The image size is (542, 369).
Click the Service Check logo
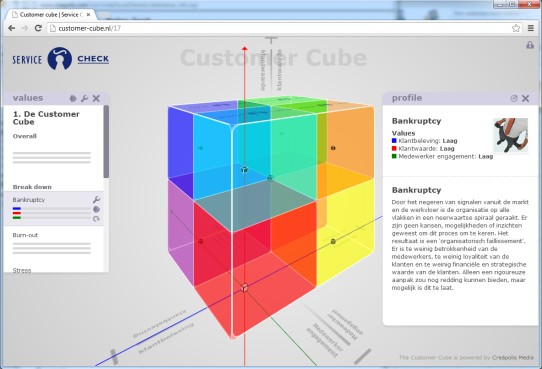[x=60, y=59]
